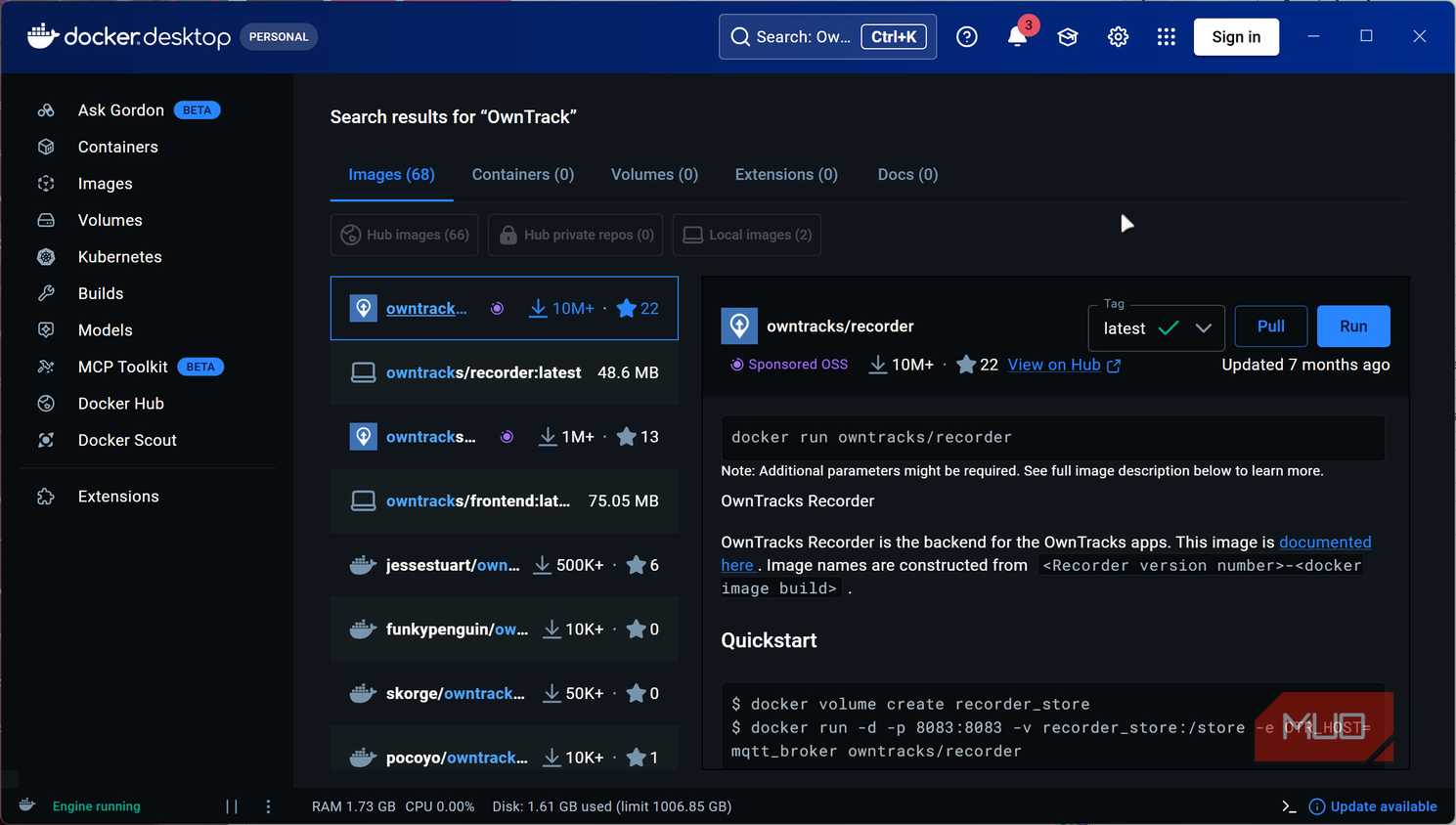This screenshot has width=1456, height=825.
Task: Click the Update available link
Action: click(1373, 806)
